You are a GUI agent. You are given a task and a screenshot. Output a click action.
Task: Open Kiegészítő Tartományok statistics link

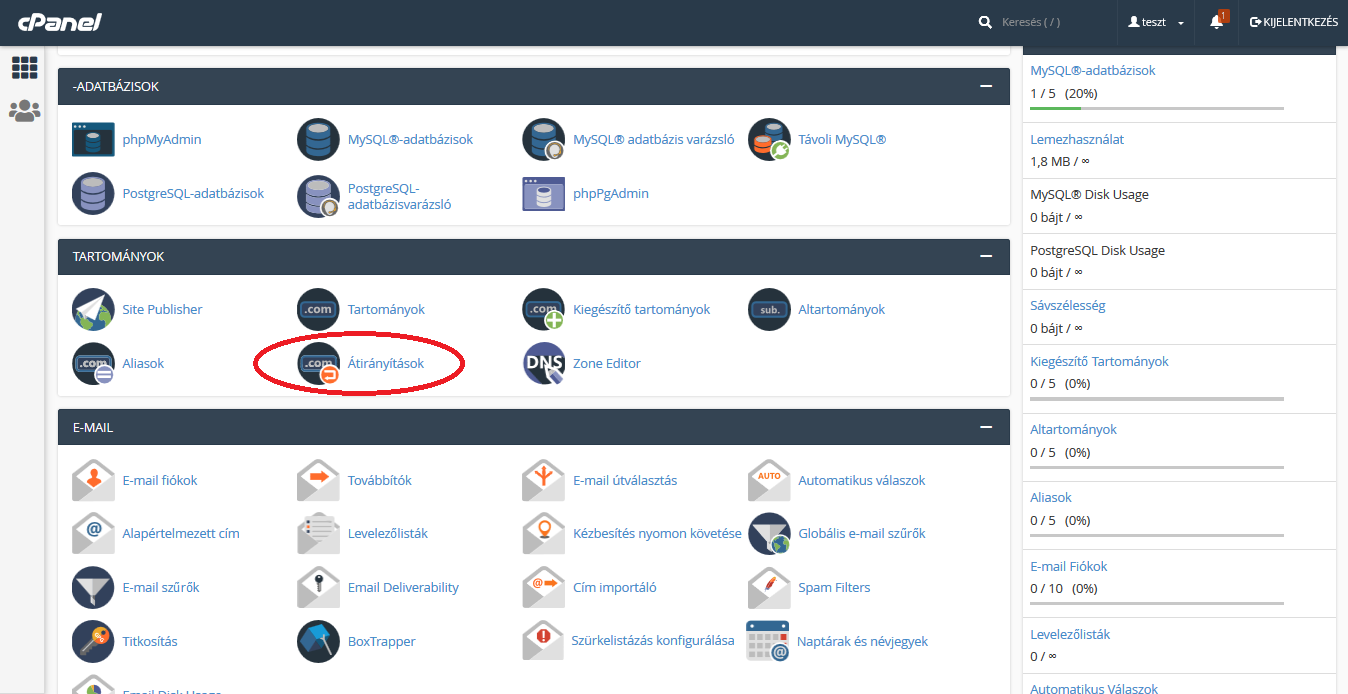(1099, 361)
